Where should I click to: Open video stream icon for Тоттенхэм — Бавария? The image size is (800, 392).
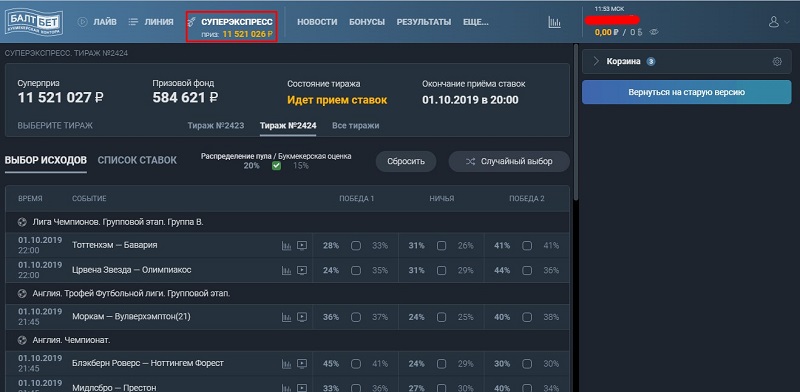(302, 246)
